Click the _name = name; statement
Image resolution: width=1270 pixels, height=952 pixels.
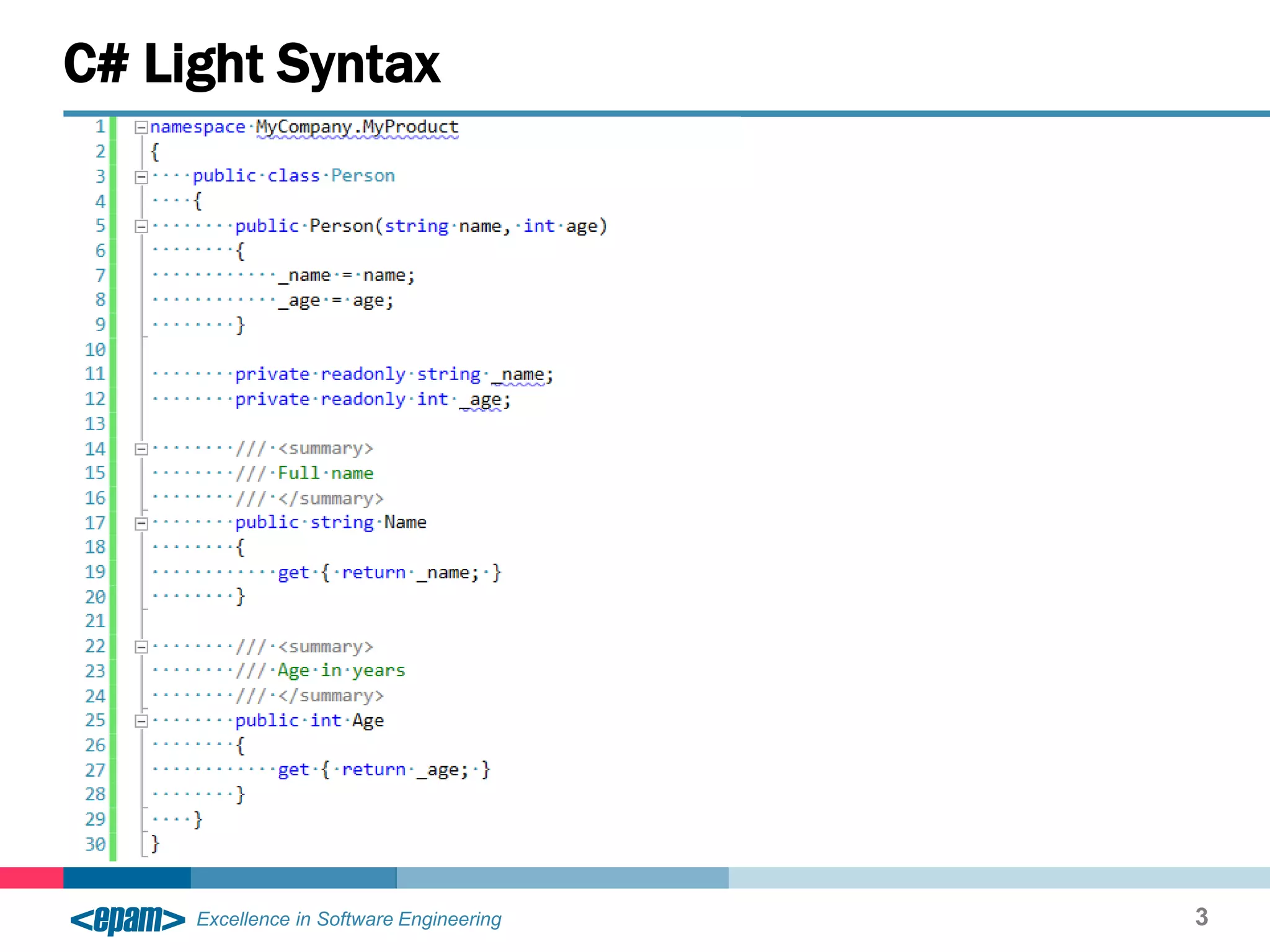click(346, 275)
